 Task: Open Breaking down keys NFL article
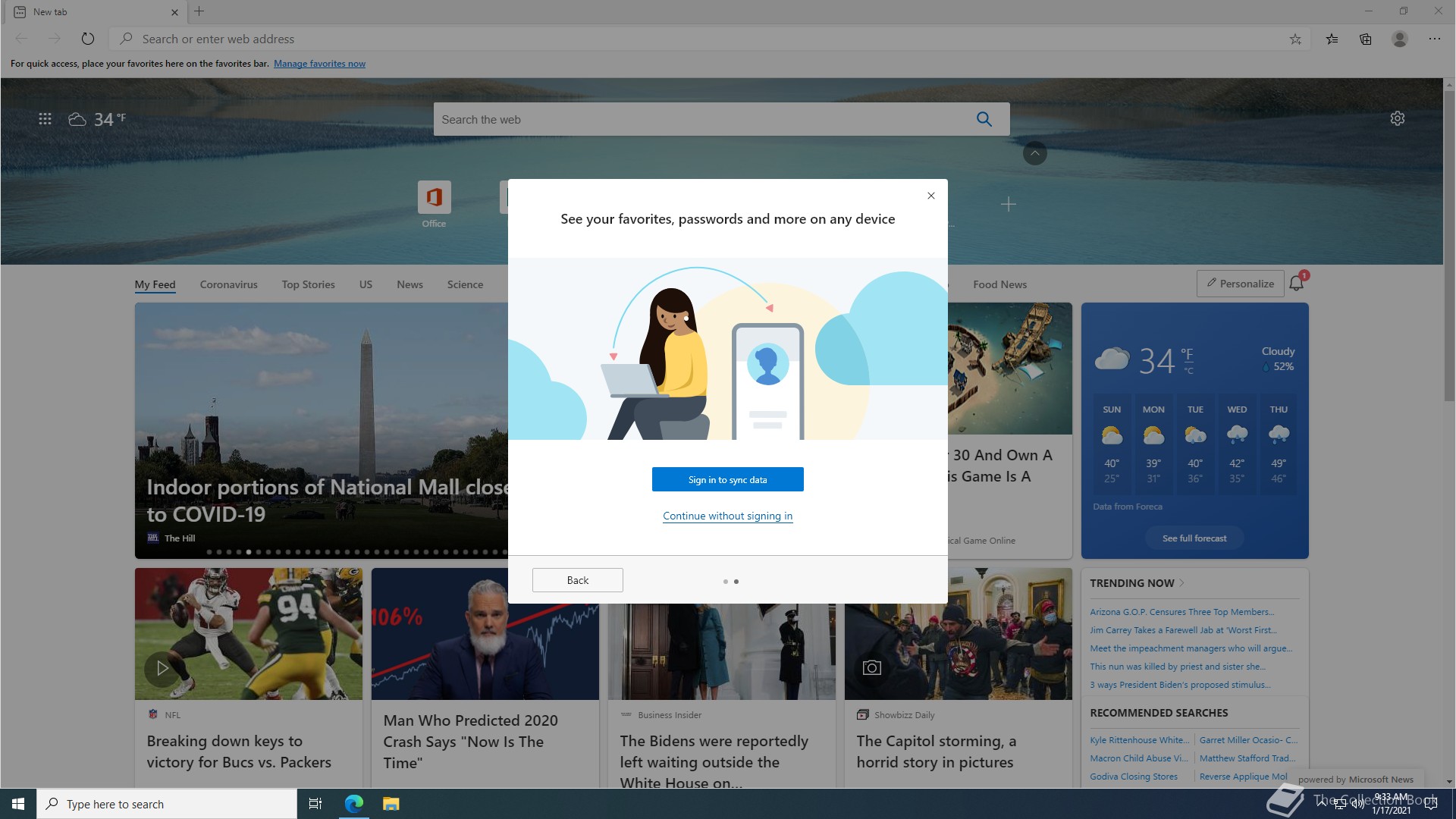click(x=239, y=752)
